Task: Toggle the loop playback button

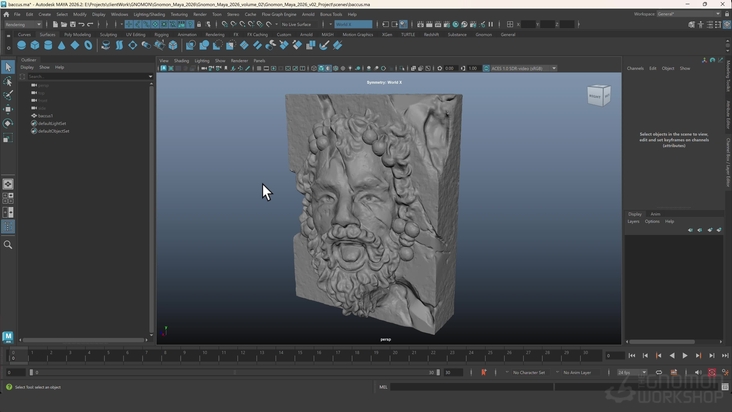Action: [x=659, y=372]
